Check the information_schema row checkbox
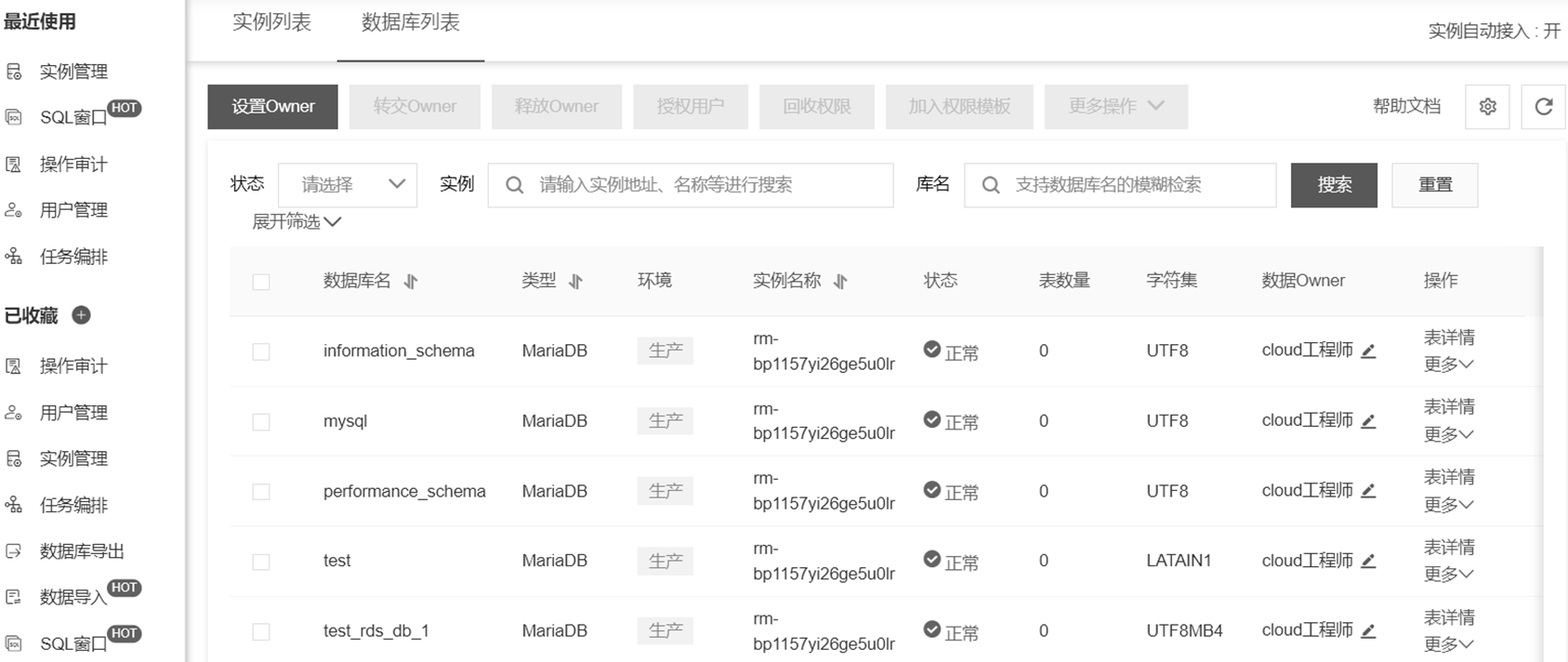1568x662 pixels. tap(261, 351)
